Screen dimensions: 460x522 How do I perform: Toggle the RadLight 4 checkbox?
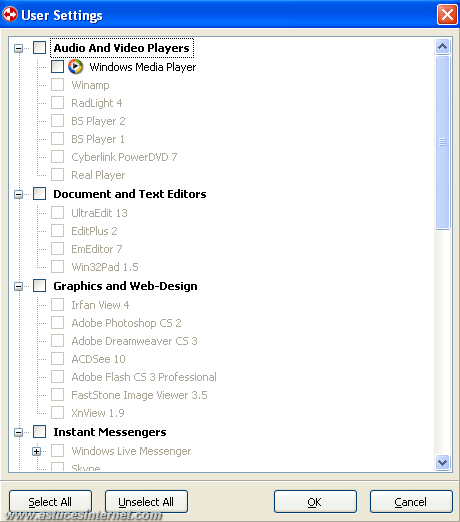coord(57,103)
